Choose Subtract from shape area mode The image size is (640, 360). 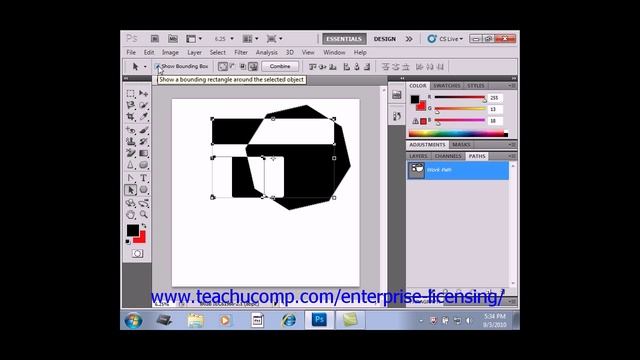[x=233, y=67]
